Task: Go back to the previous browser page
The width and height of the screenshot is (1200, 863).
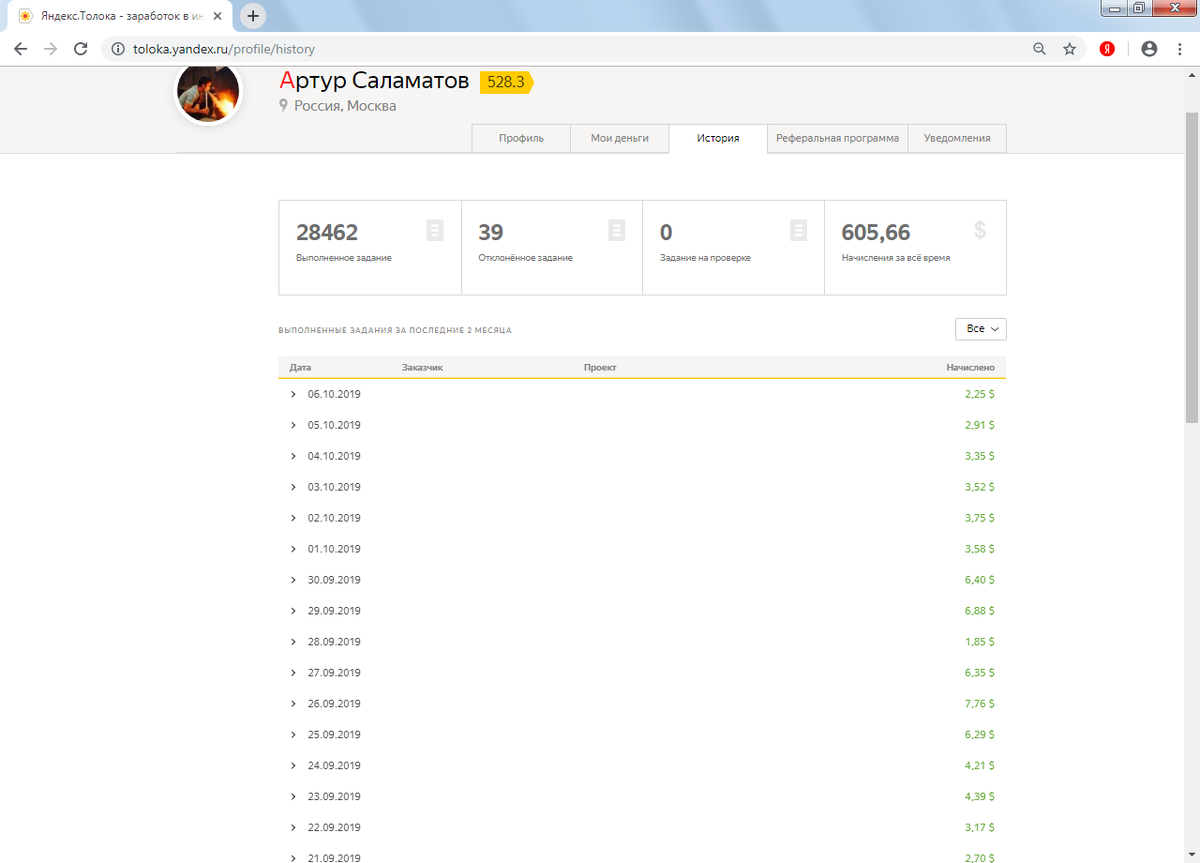Action: 20,48
